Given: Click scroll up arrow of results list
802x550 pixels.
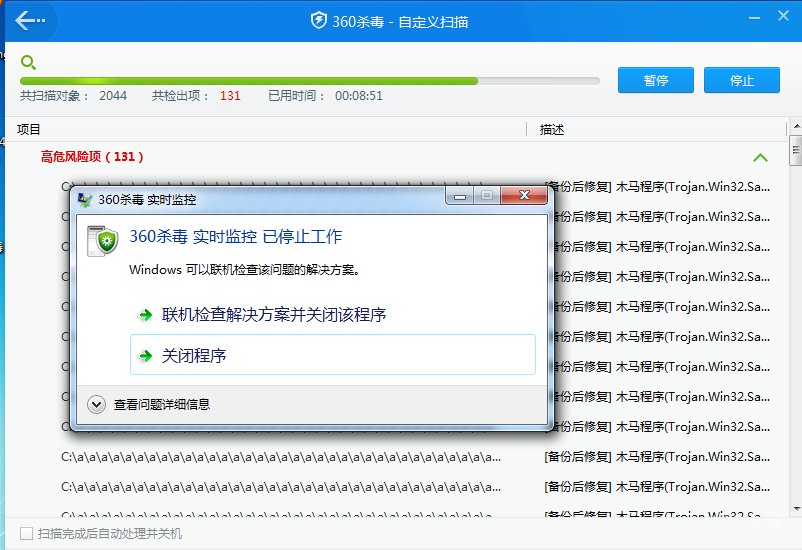Looking at the screenshot, I should (x=796, y=125).
